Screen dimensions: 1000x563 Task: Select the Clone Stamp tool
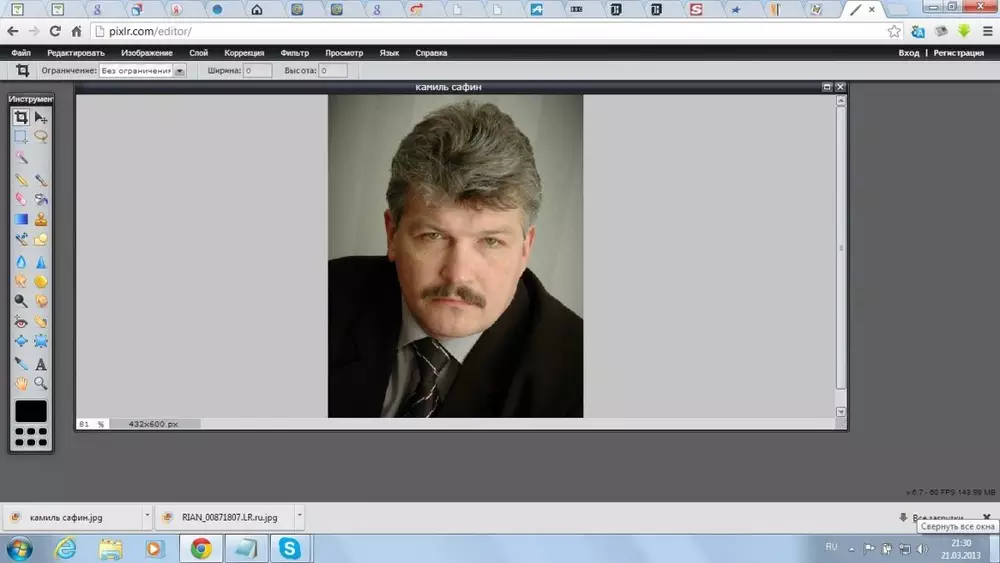click(41, 220)
